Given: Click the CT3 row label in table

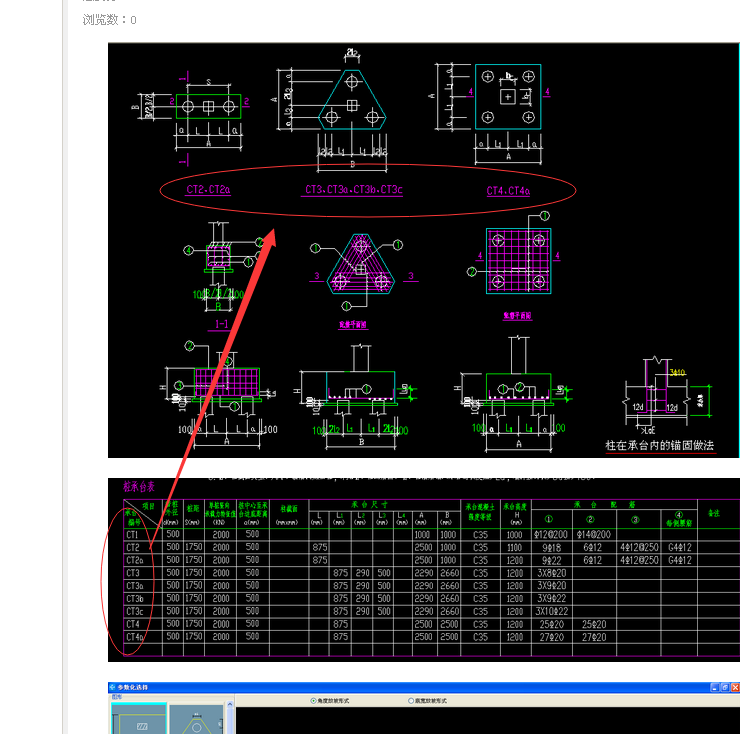Looking at the screenshot, I should [x=133, y=573].
